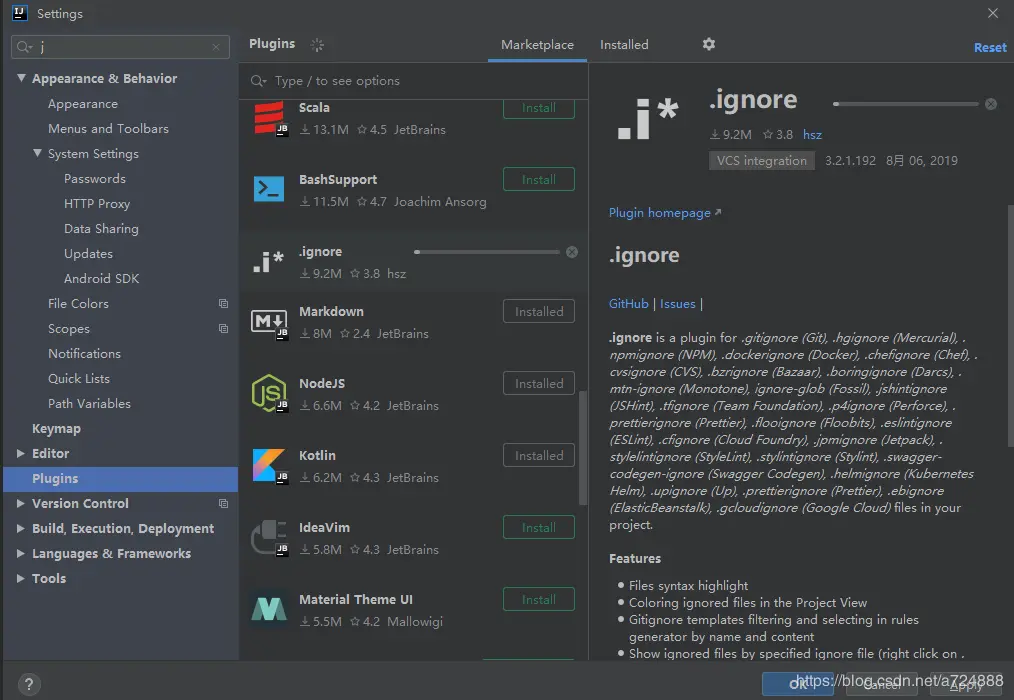1014x700 pixels.
Task: Expand Build, Execution, Deployment section
Action: coord(21,529)
